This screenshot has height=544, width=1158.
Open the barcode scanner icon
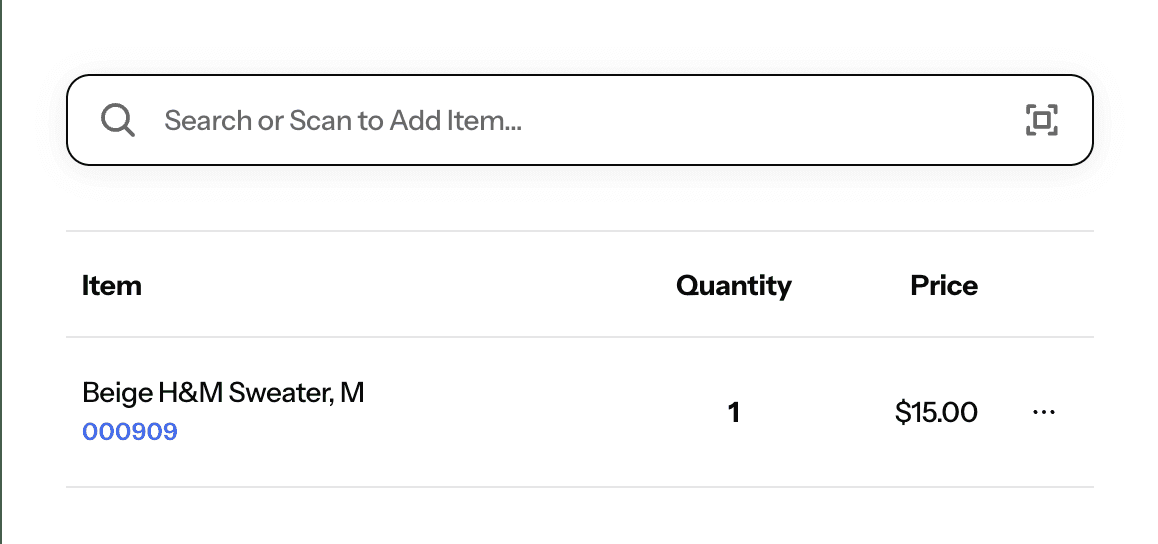tap(1041, 120)
